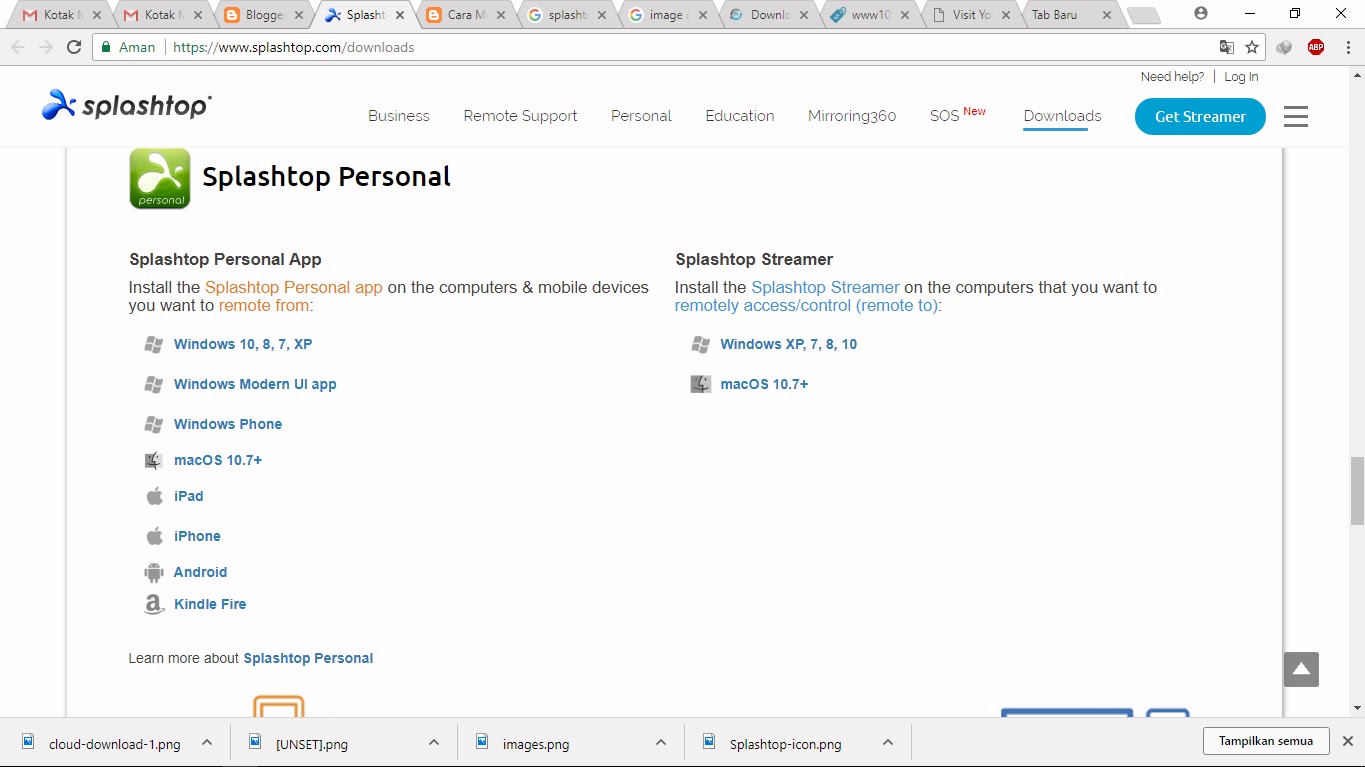Select the Windows icon next to Windows Phone
This screenshot has width=1365, height=767.
click(154, 423)
